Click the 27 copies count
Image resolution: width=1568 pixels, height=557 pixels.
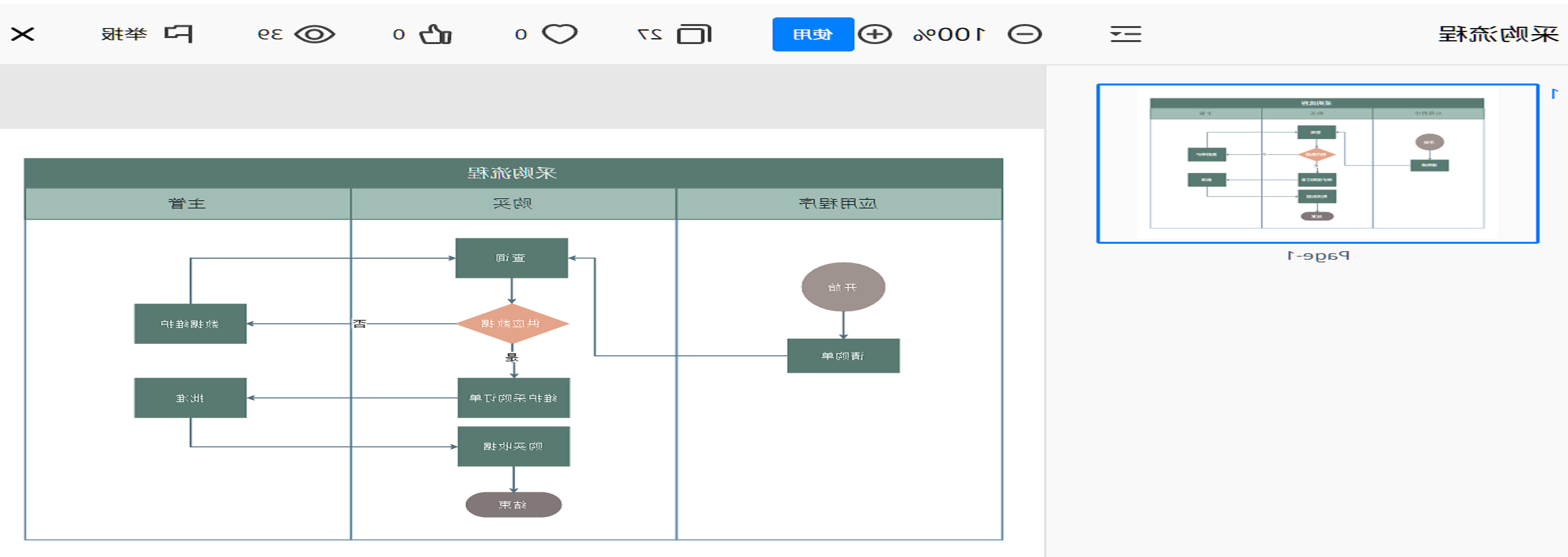(x=650, y=34)
